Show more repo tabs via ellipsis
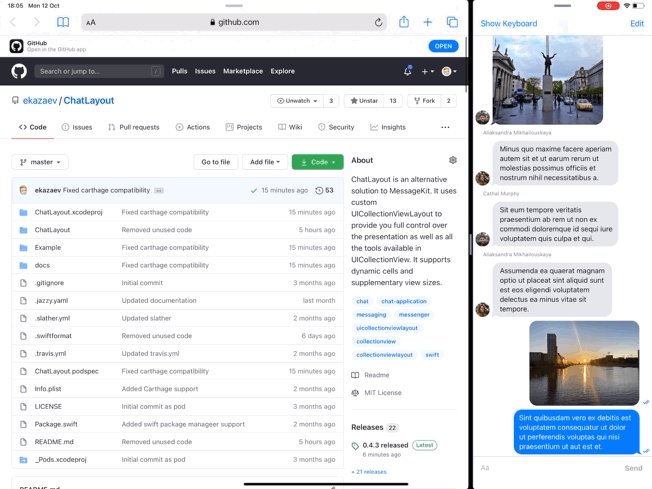The width and height of the screenshot is (652, 489). pos(445,127)
